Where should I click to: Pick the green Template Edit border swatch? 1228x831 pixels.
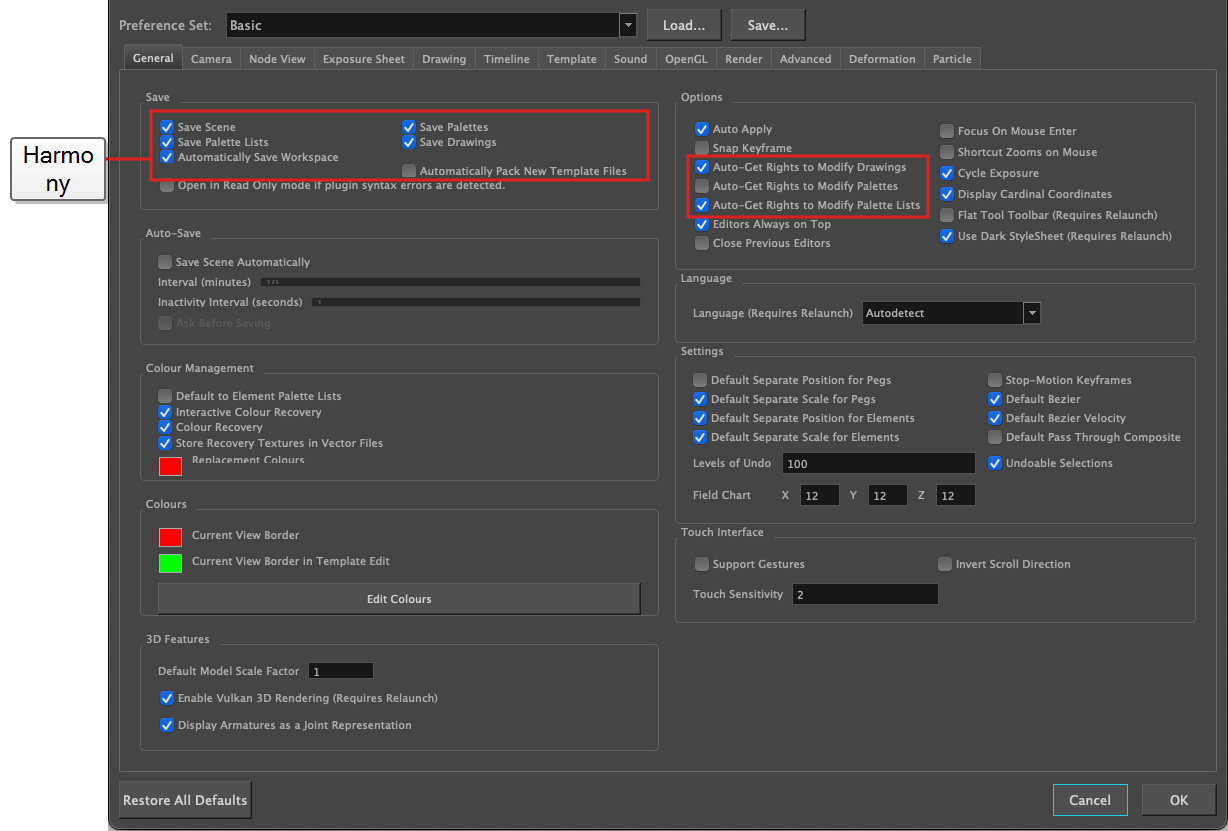170,562
